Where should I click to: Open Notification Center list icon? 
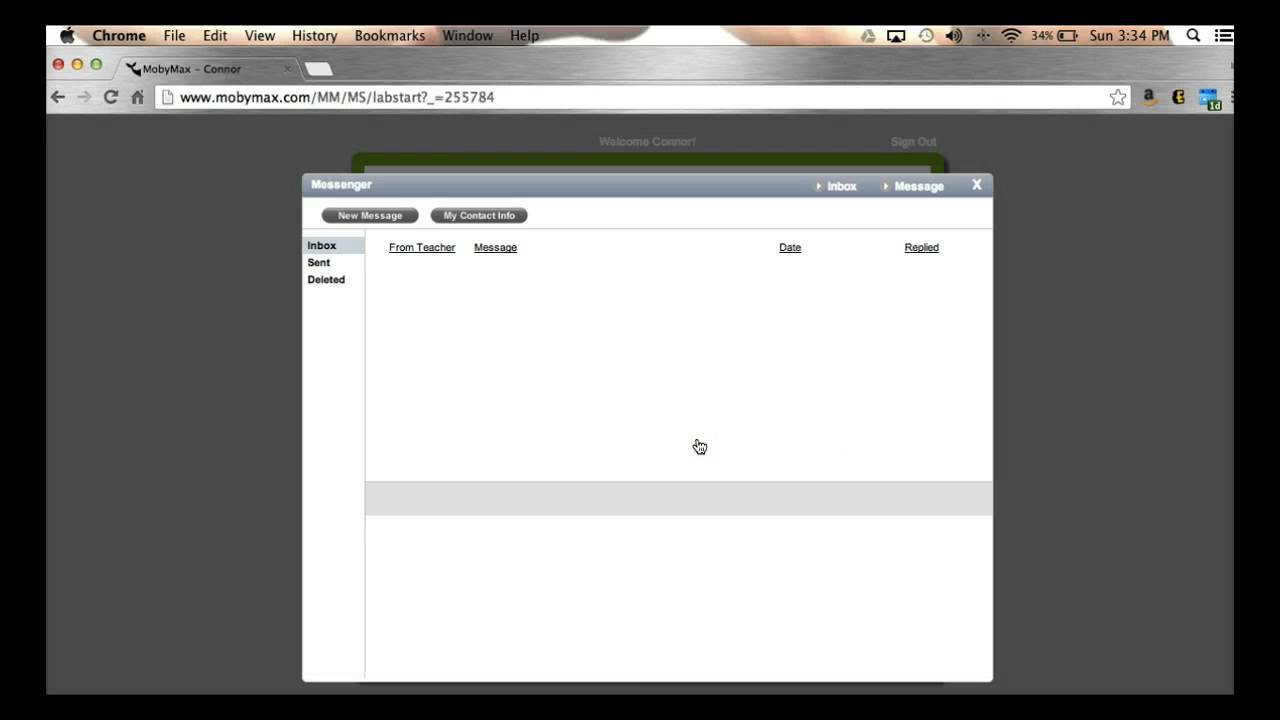pos(1223,35)
